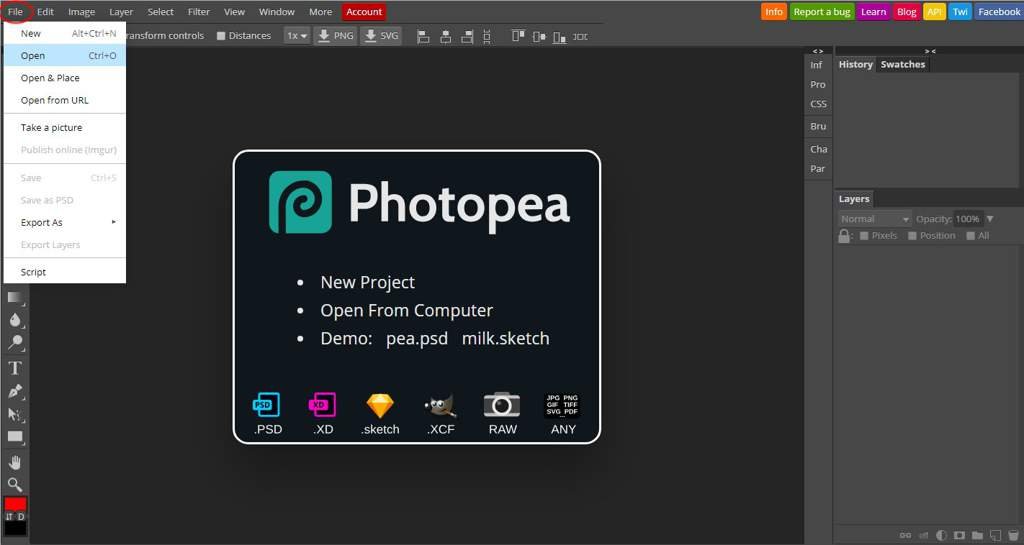Select the Blur droplet tool

[15, 320]
